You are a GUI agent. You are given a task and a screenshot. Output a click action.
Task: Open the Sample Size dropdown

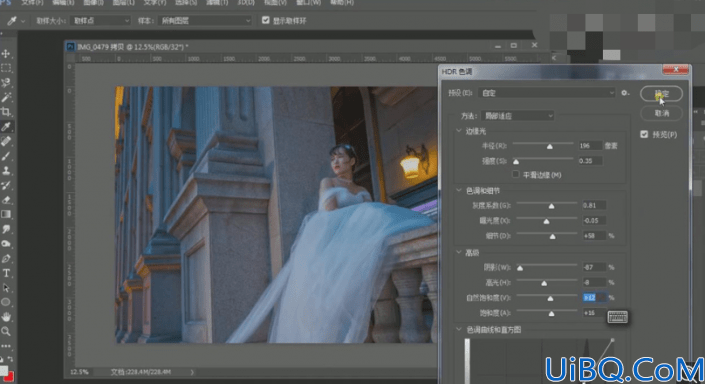point(101,21)
